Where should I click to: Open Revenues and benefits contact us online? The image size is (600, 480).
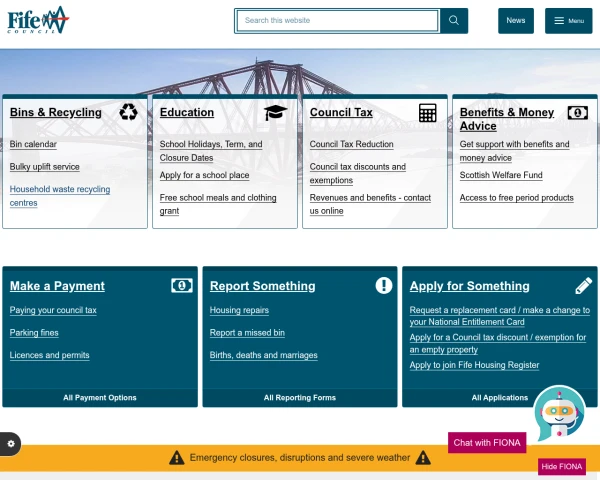click(x=370, y=204)
